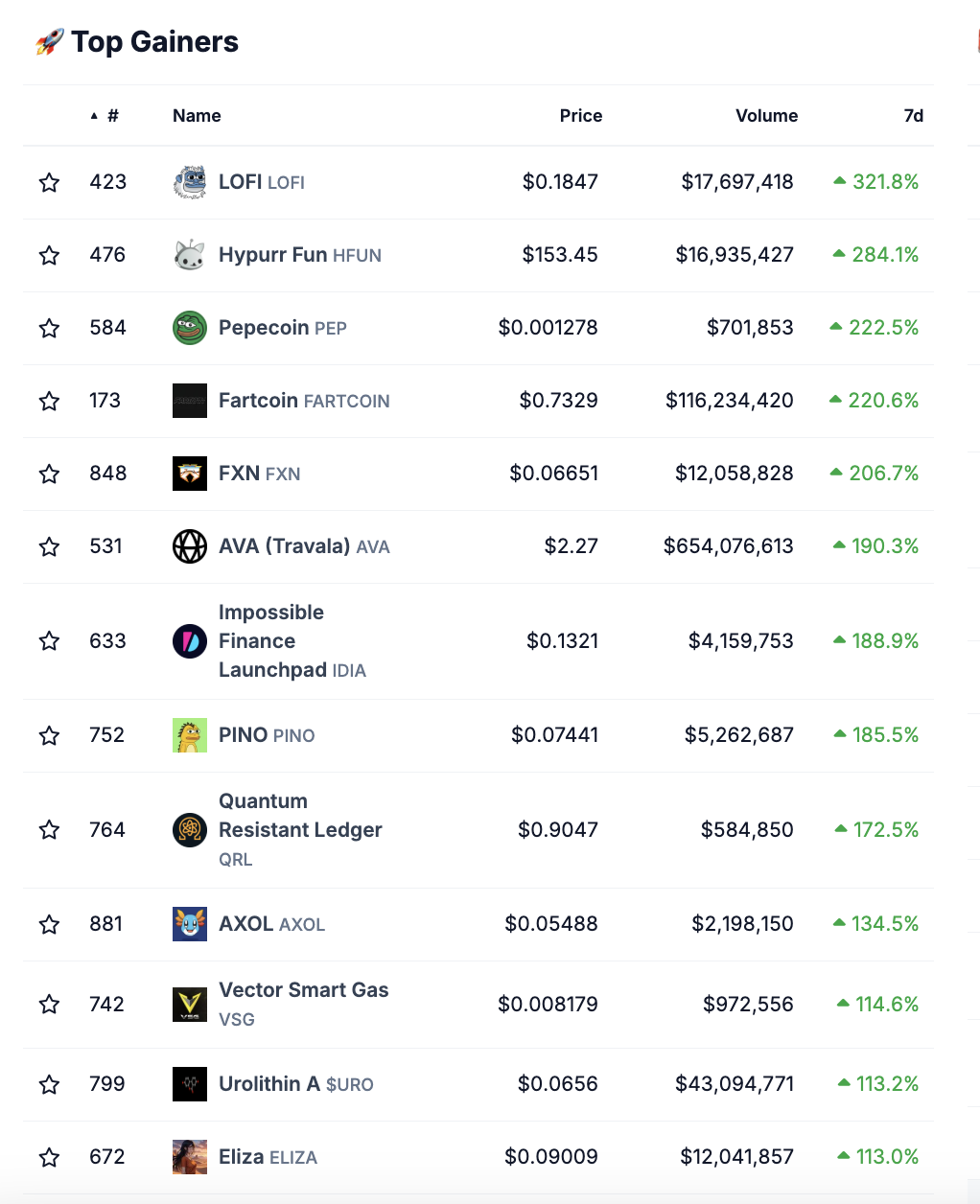Open the Urolithin A $URO link

[x=296, y=1084]
